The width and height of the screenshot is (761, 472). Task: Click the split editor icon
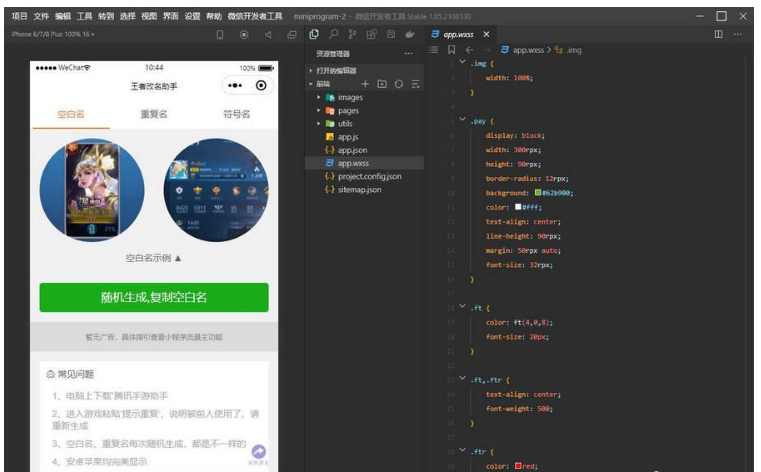(718, 34)
